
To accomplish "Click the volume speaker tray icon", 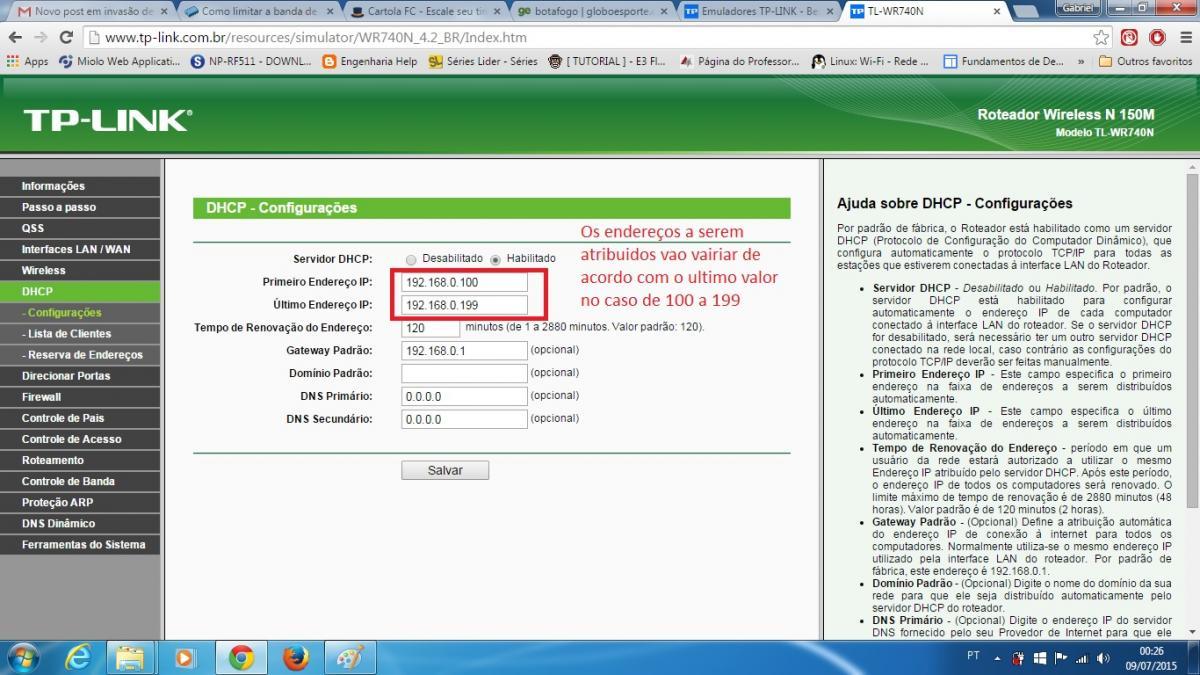I will [x=1102, y=658].
